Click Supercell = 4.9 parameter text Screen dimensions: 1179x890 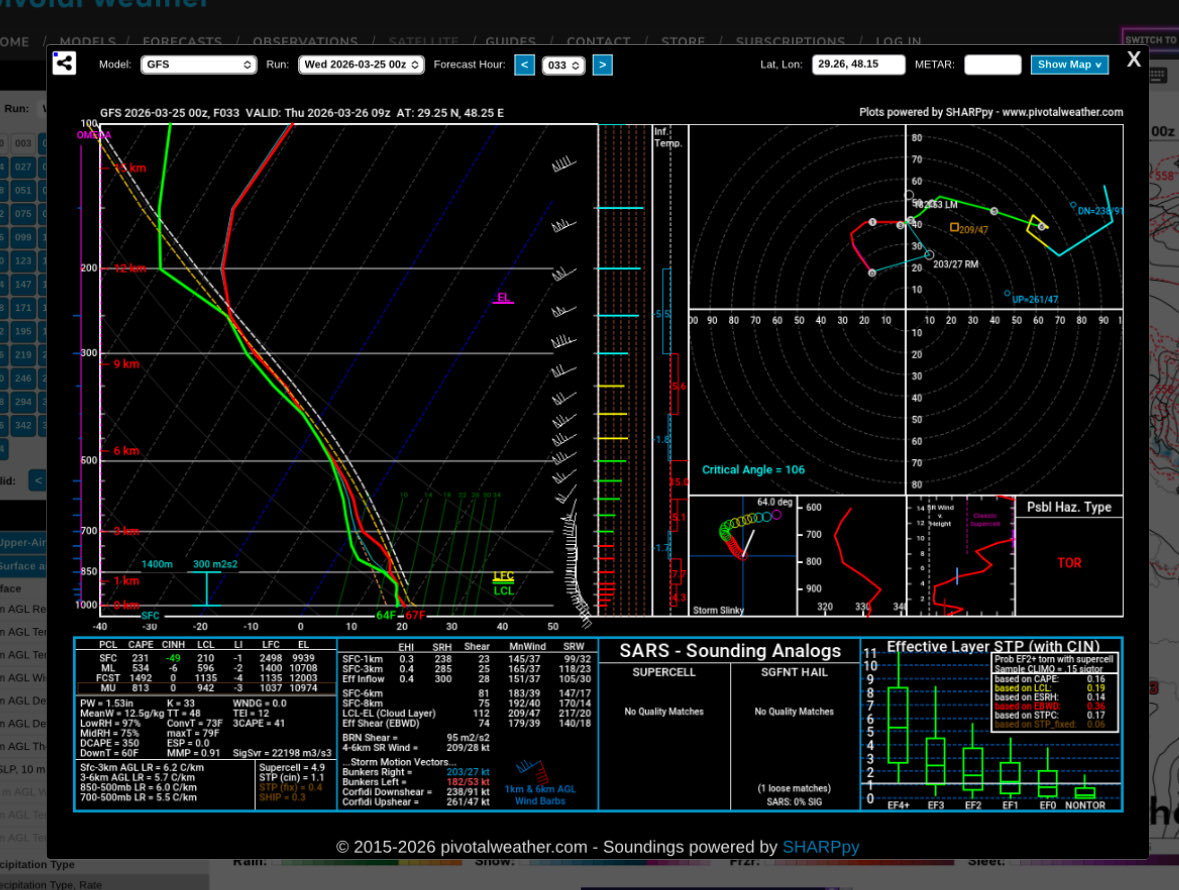(x=292, y=767)
